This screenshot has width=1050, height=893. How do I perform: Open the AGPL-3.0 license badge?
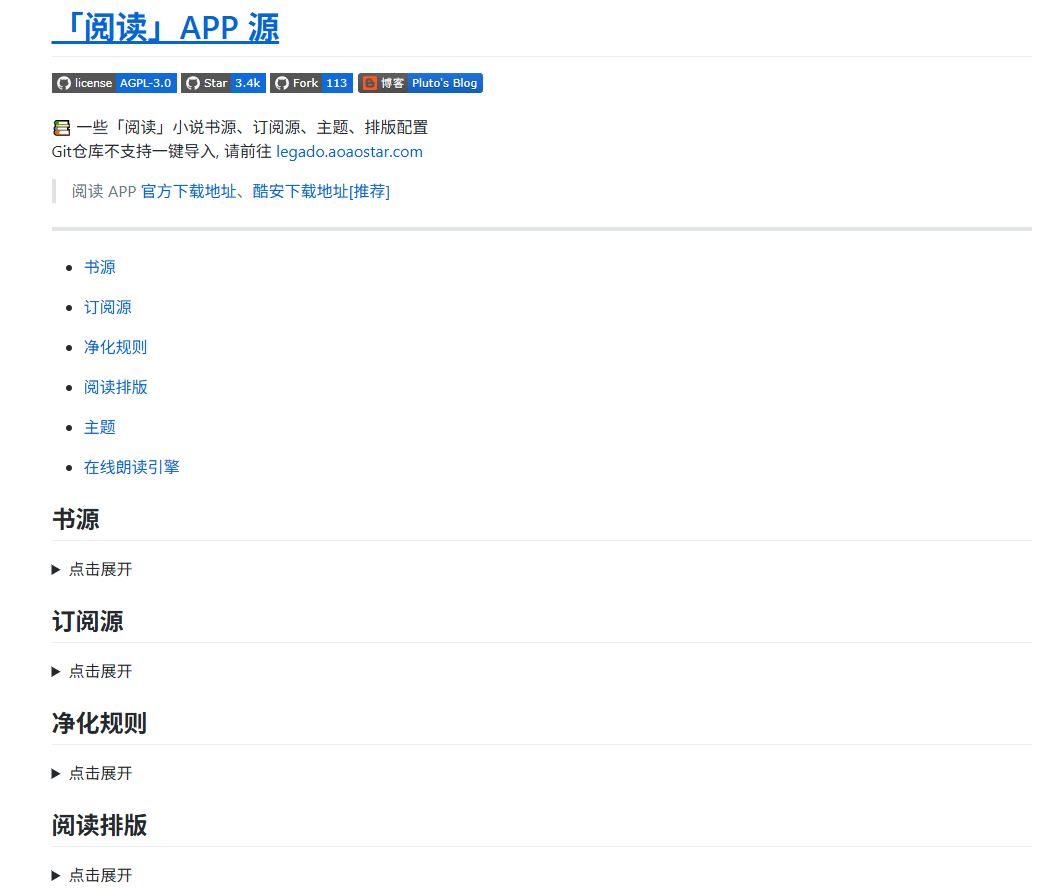(x=144, y=83)
